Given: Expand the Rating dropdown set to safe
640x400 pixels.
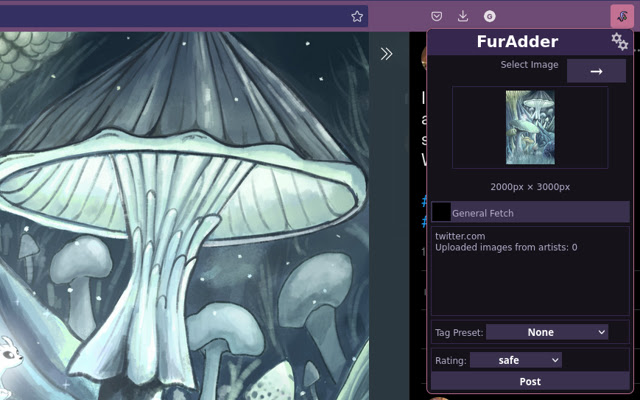Looking at the screenshot, I should (x=515, y=360).
